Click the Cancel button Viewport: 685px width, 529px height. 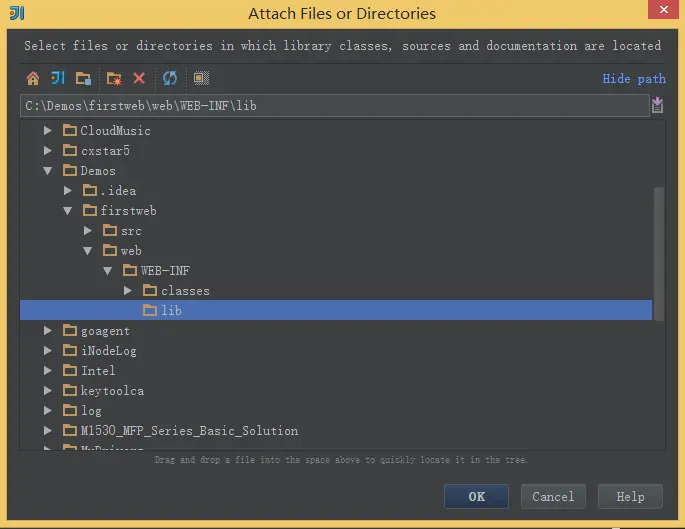click(553, 497)
